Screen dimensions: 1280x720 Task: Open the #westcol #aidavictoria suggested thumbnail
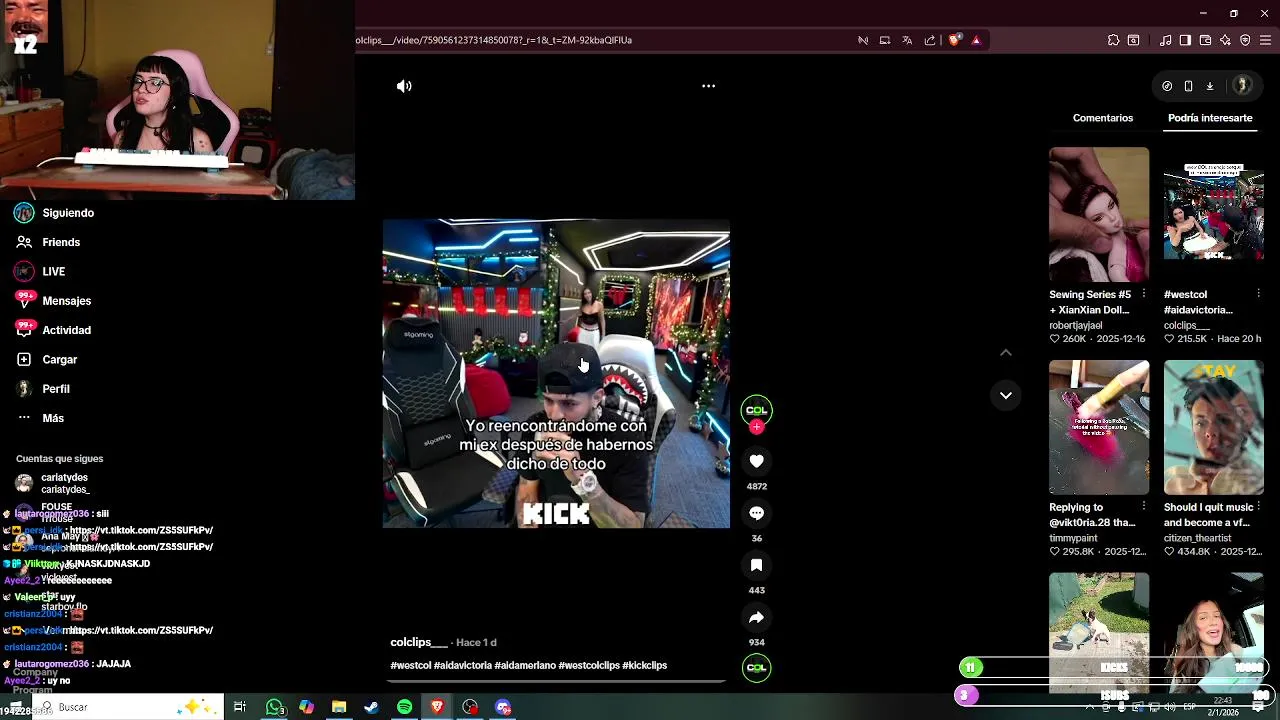pos(1213,214)
